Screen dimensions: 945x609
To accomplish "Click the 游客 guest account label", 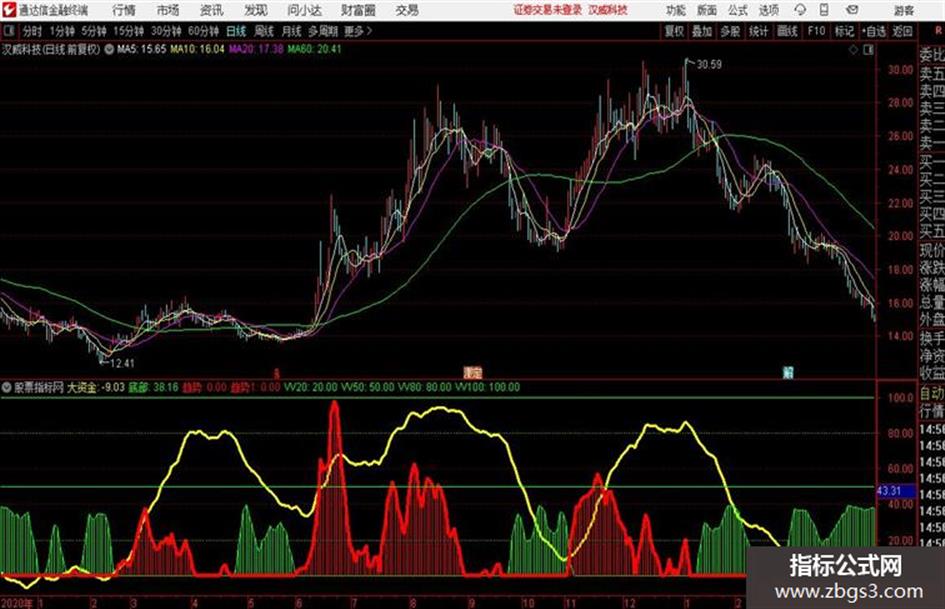I will [904, 10].
